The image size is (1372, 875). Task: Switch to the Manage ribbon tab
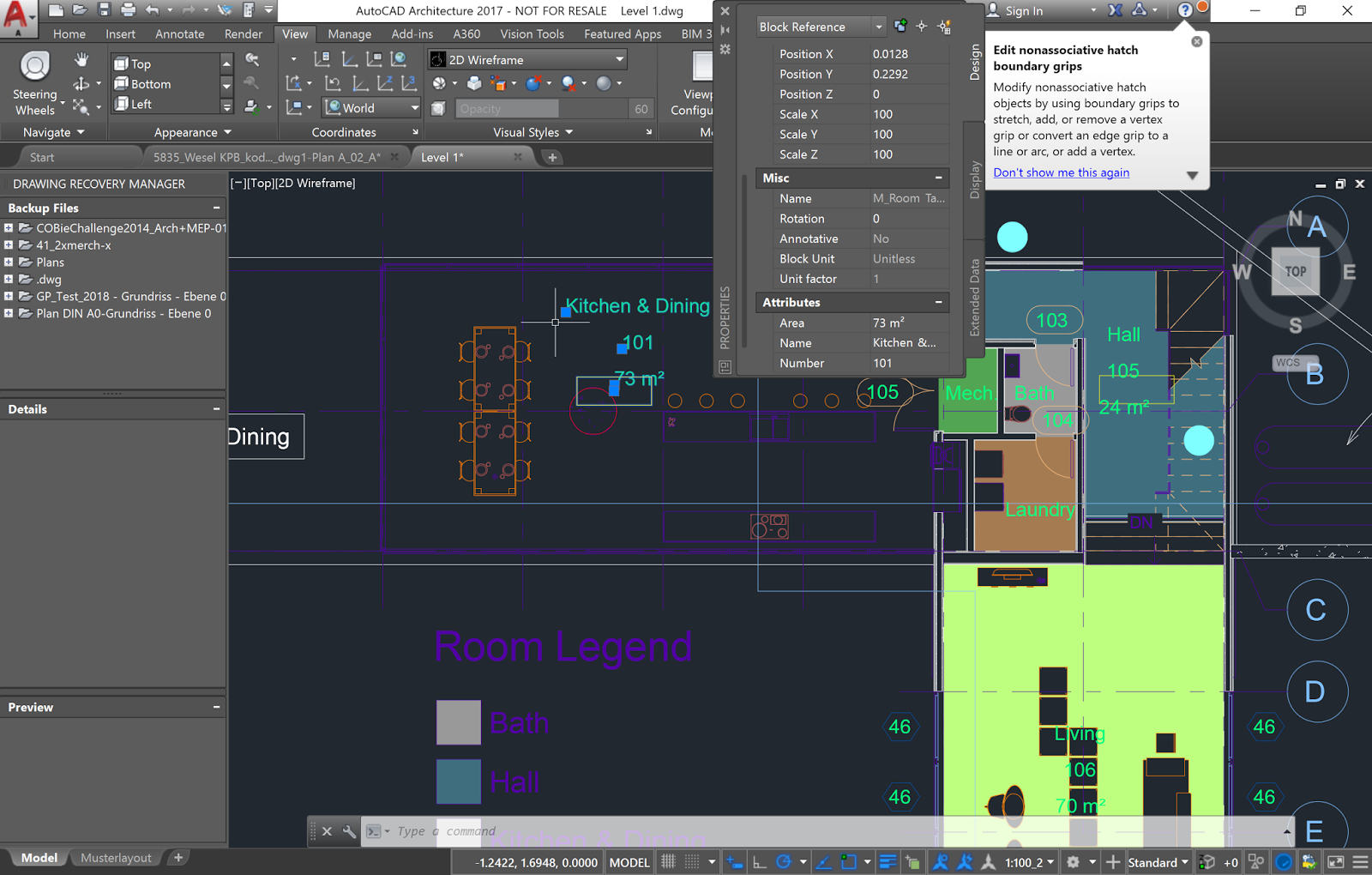(349, 33)
